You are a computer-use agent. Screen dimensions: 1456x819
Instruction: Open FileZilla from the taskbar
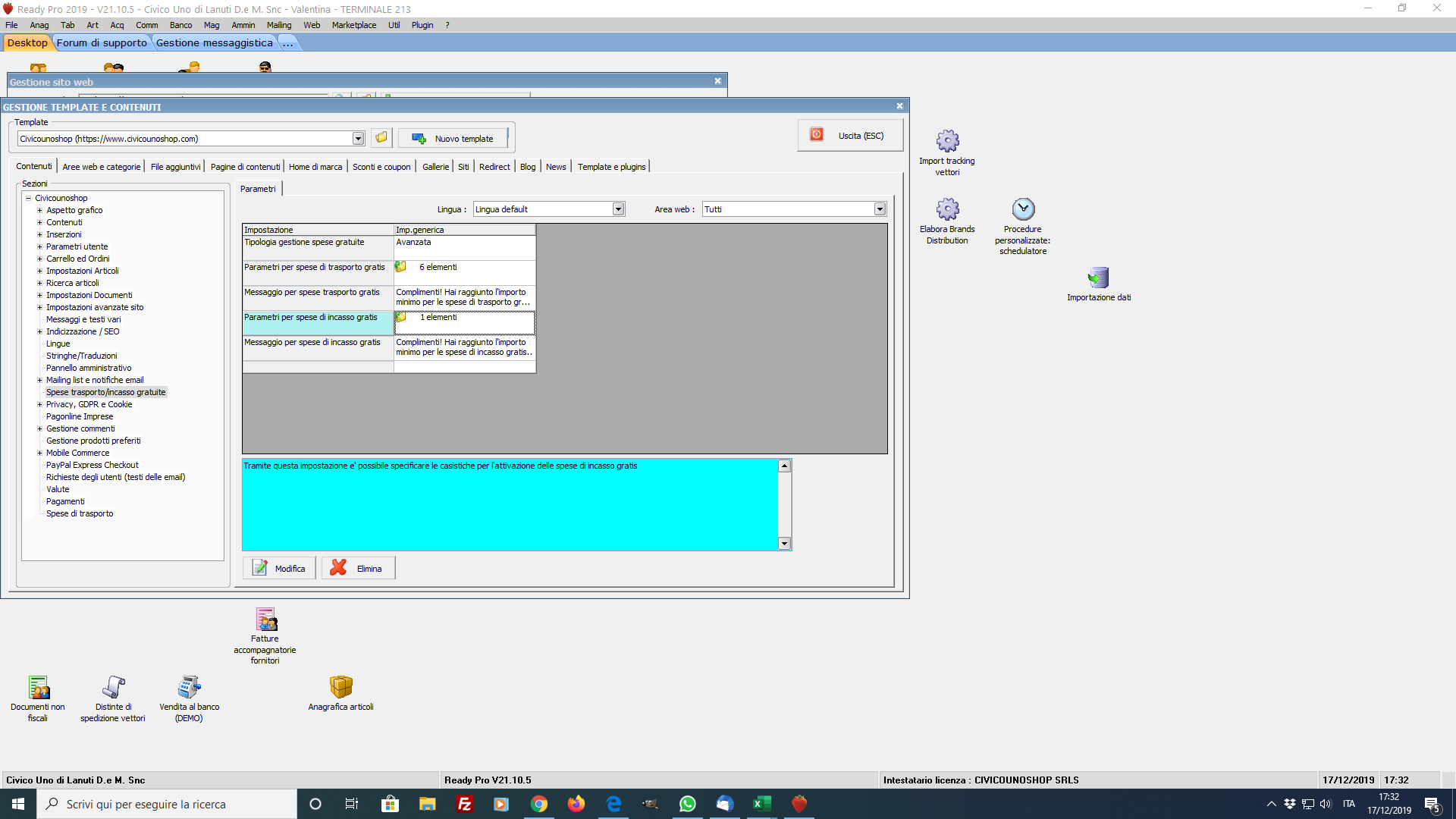click(x=465, y=804)
